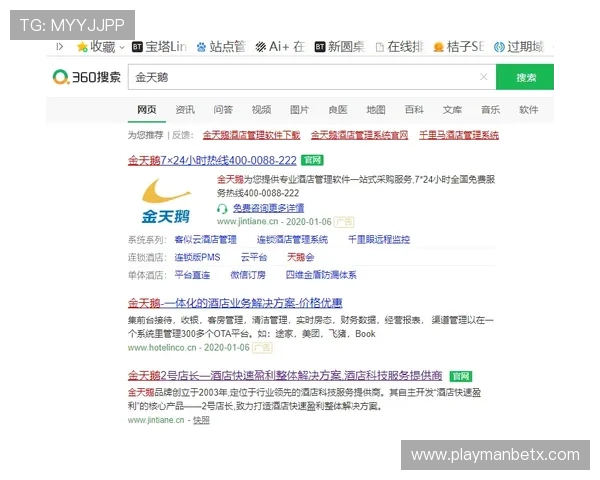Switch to the 视频 tab

point(261,110)
